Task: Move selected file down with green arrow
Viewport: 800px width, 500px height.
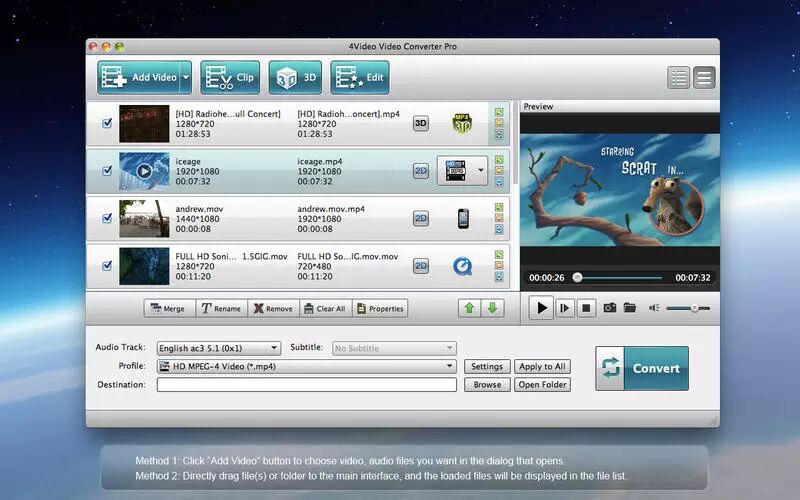Action: pos(492,308)
